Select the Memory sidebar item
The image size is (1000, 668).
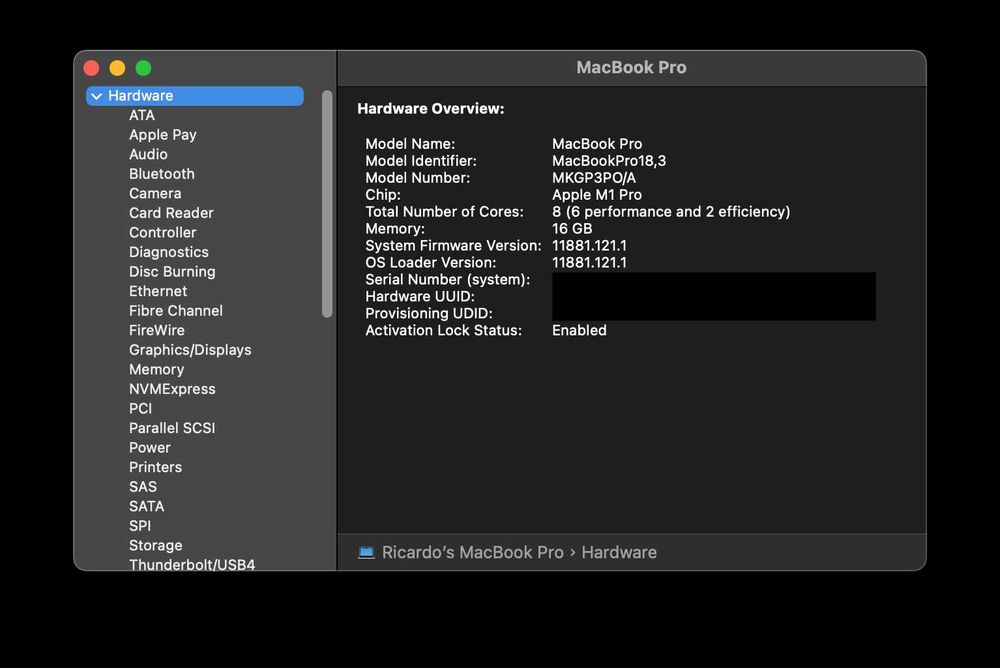pyautogui.click(x=156, y=369)
